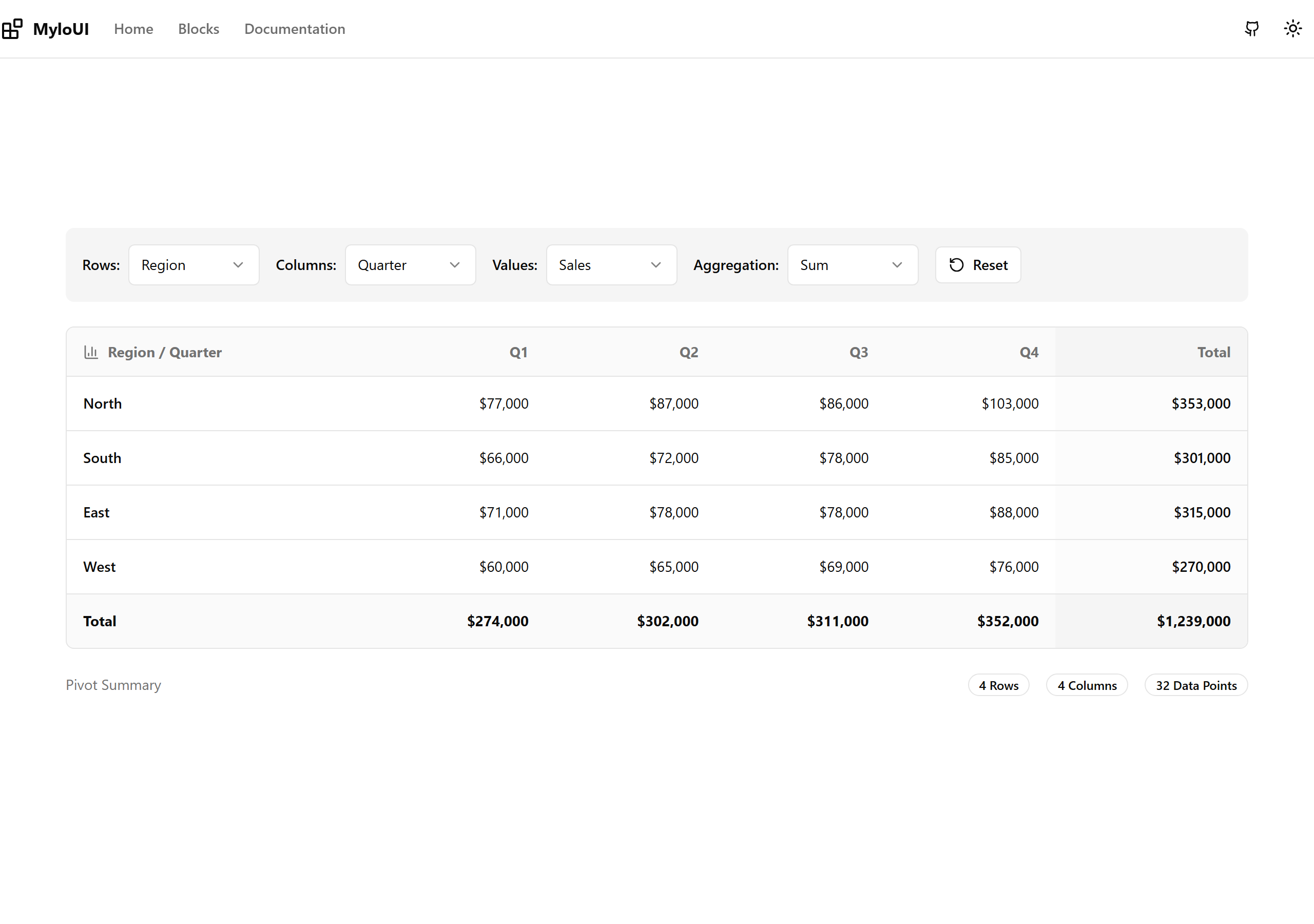
Task: Select East Q4 value $88,000
Action: click(1014, 512)
